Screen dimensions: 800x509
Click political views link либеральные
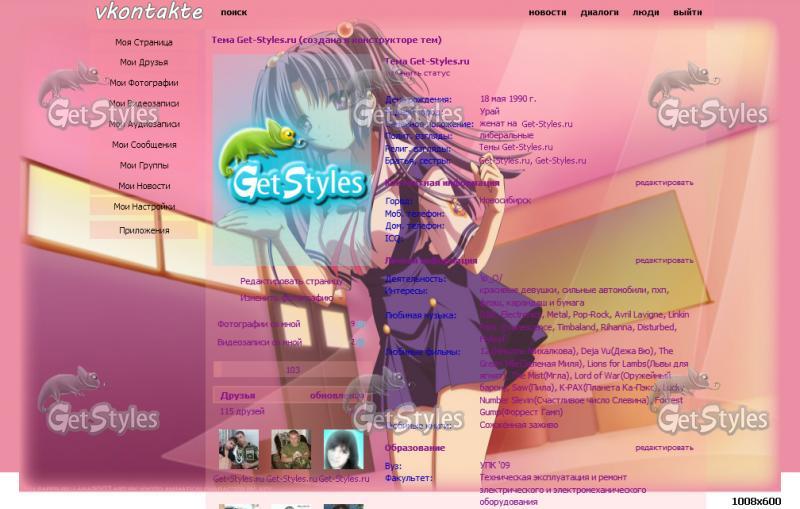coord(506,136)
